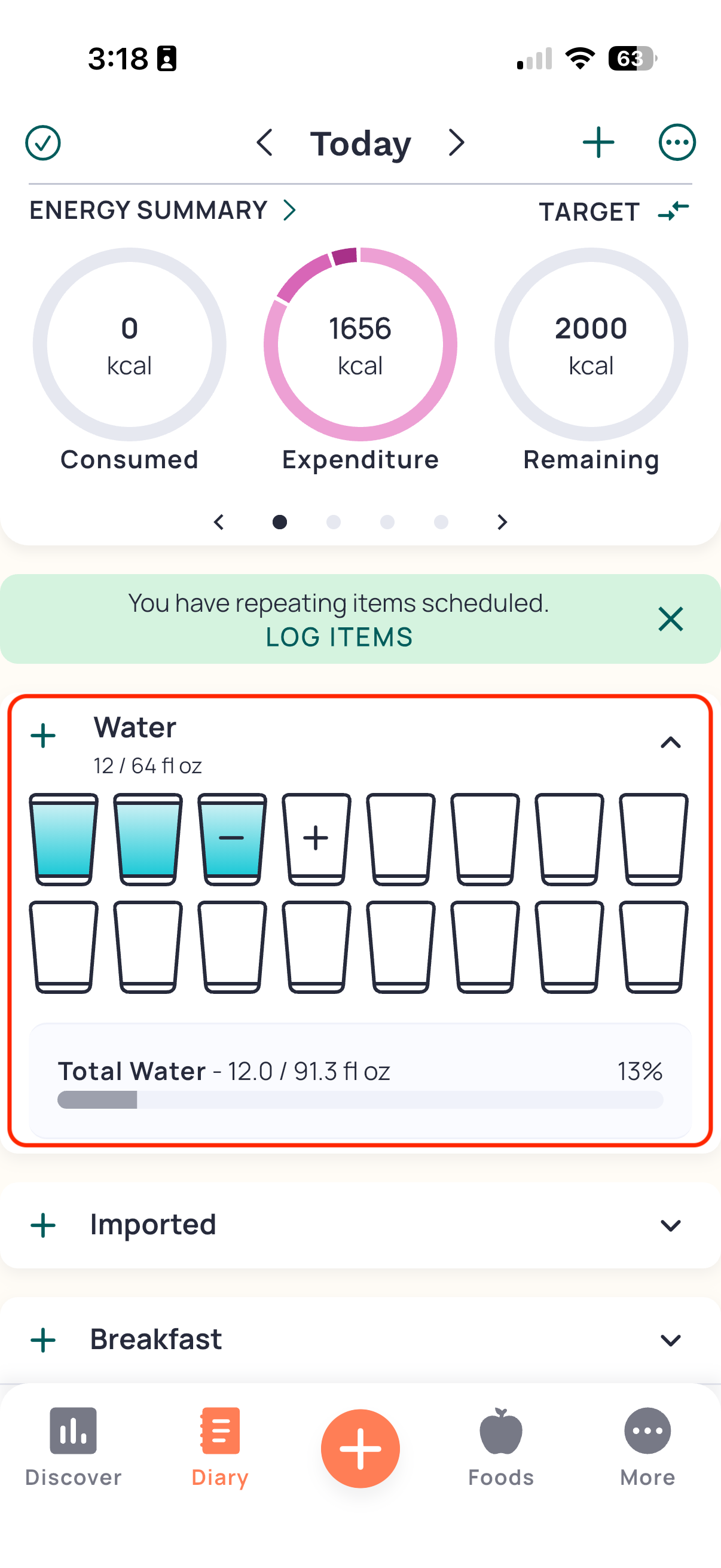Tap LOG ITEMS link
The width and height of the screenshot is (721, 1568).
[x=339, y=637]
